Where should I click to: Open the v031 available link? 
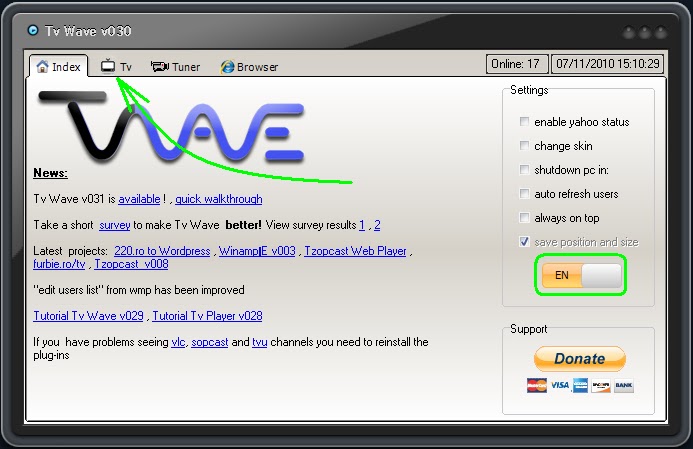click(139, 199)
